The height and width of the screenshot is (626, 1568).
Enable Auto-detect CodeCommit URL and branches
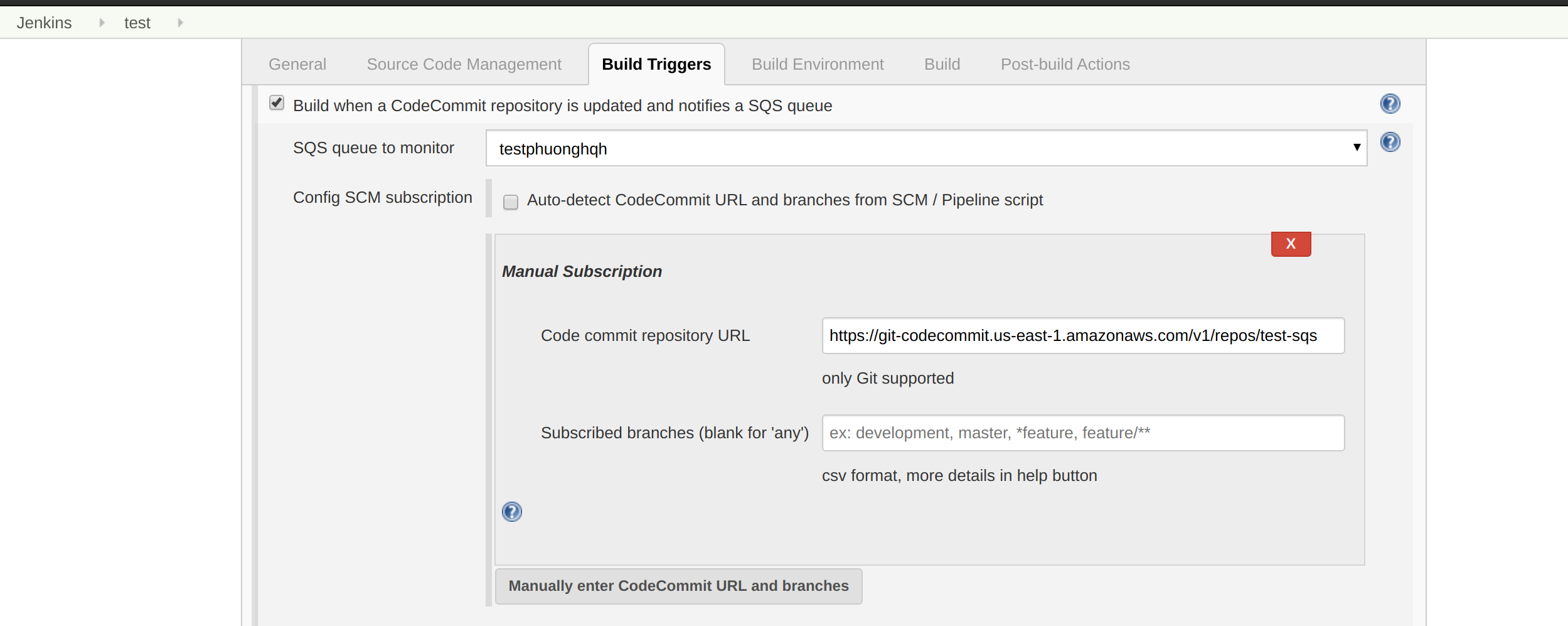pyautogui.click(x=511, y=202)
